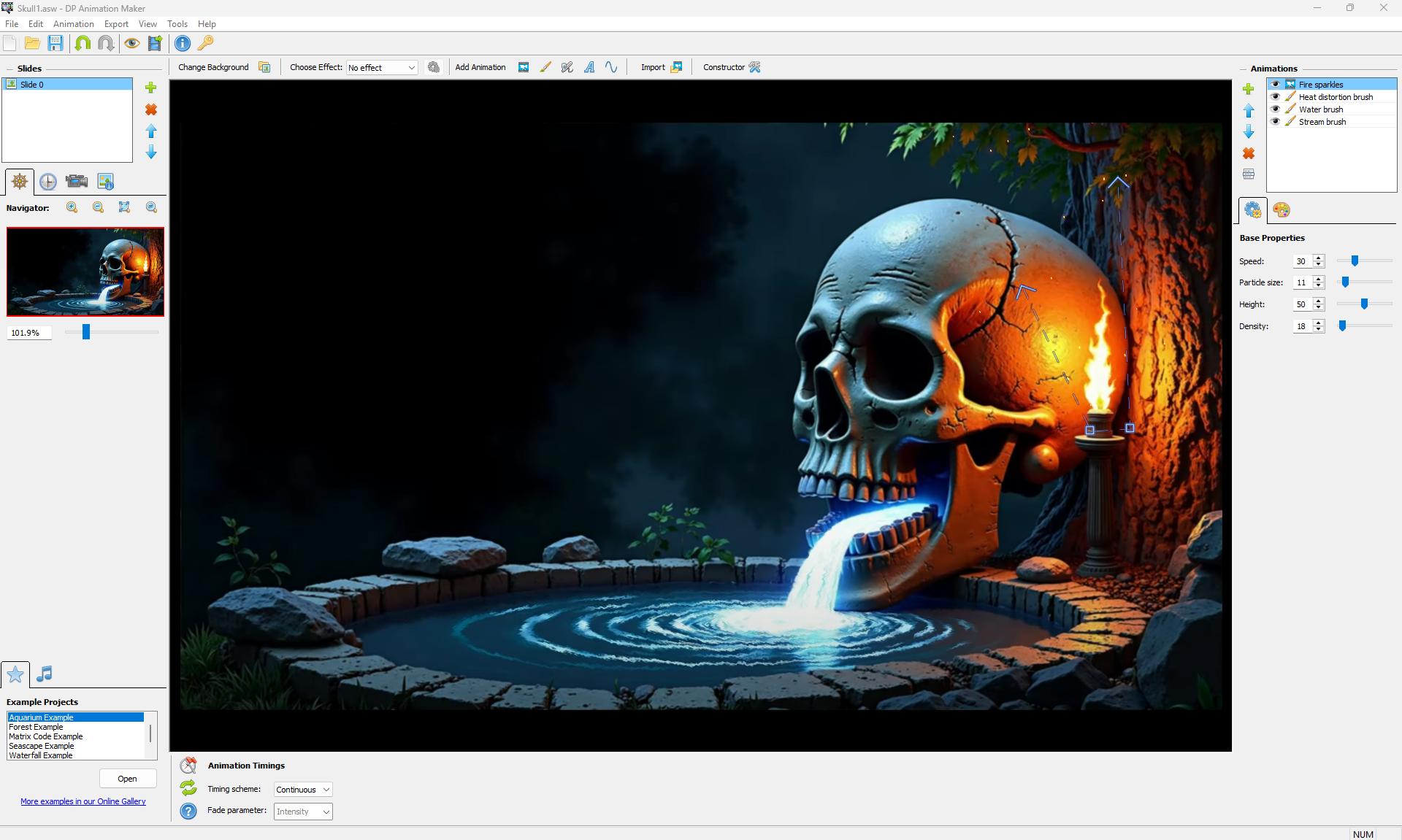Expand the Timing scheme dropdown
Image resolution: width=1402 pixels, height=840 pixels.
point(303,790)
